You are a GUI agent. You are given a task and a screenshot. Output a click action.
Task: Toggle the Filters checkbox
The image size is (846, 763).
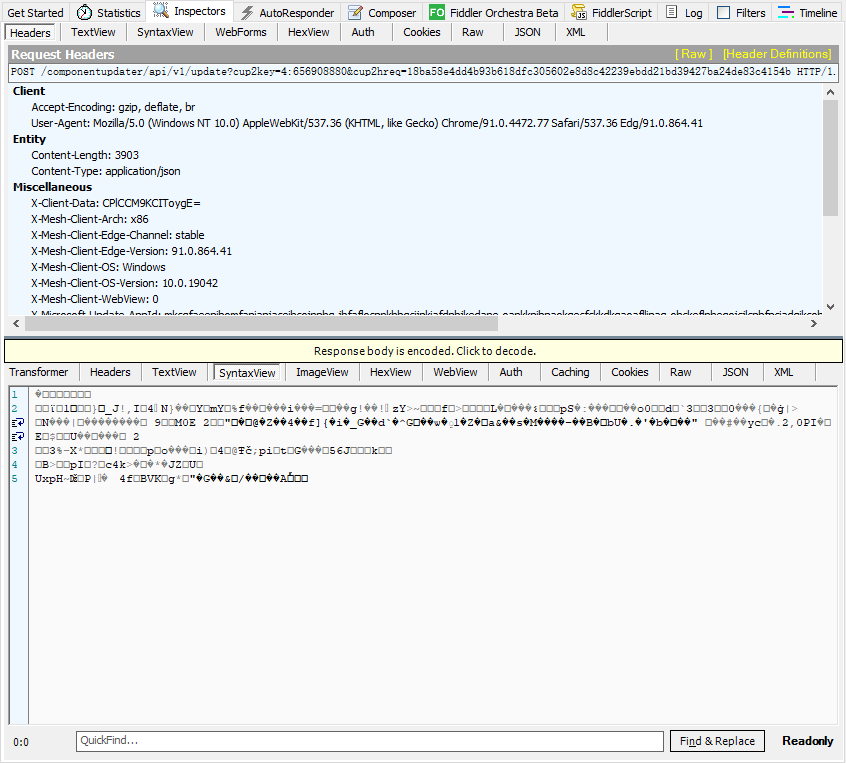click(724, 12)
